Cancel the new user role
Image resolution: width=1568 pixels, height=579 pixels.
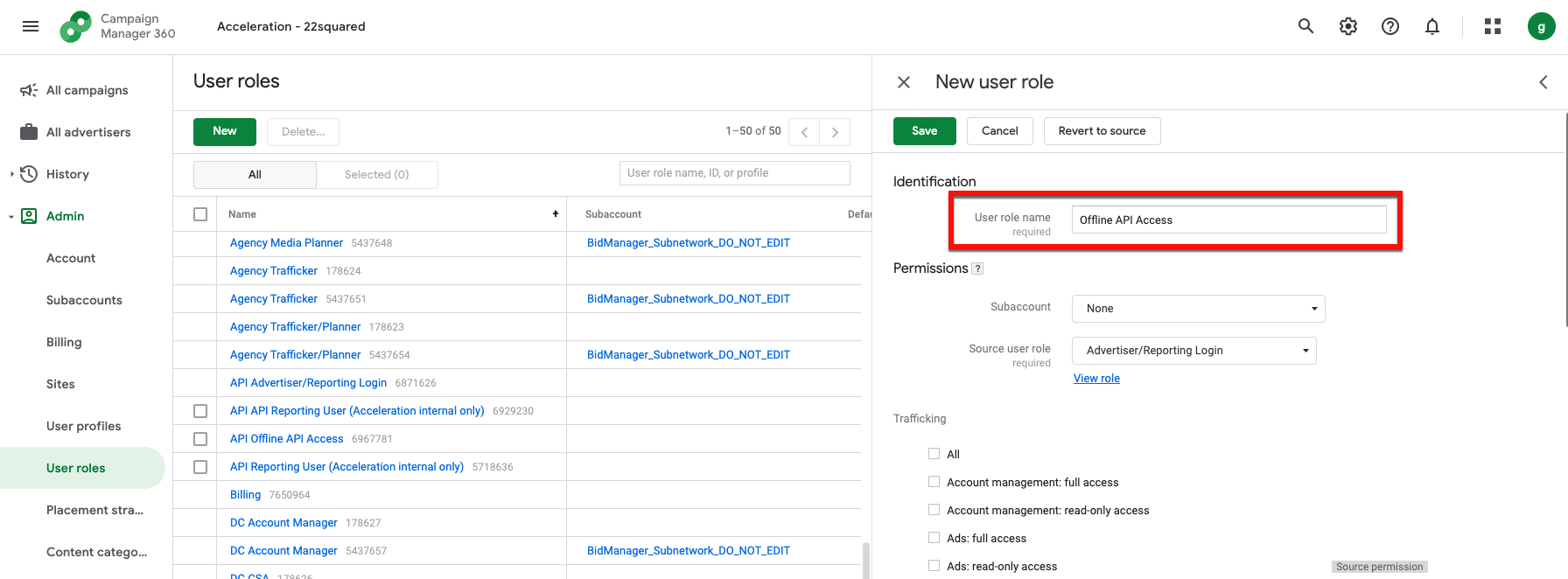[1000, 131]
